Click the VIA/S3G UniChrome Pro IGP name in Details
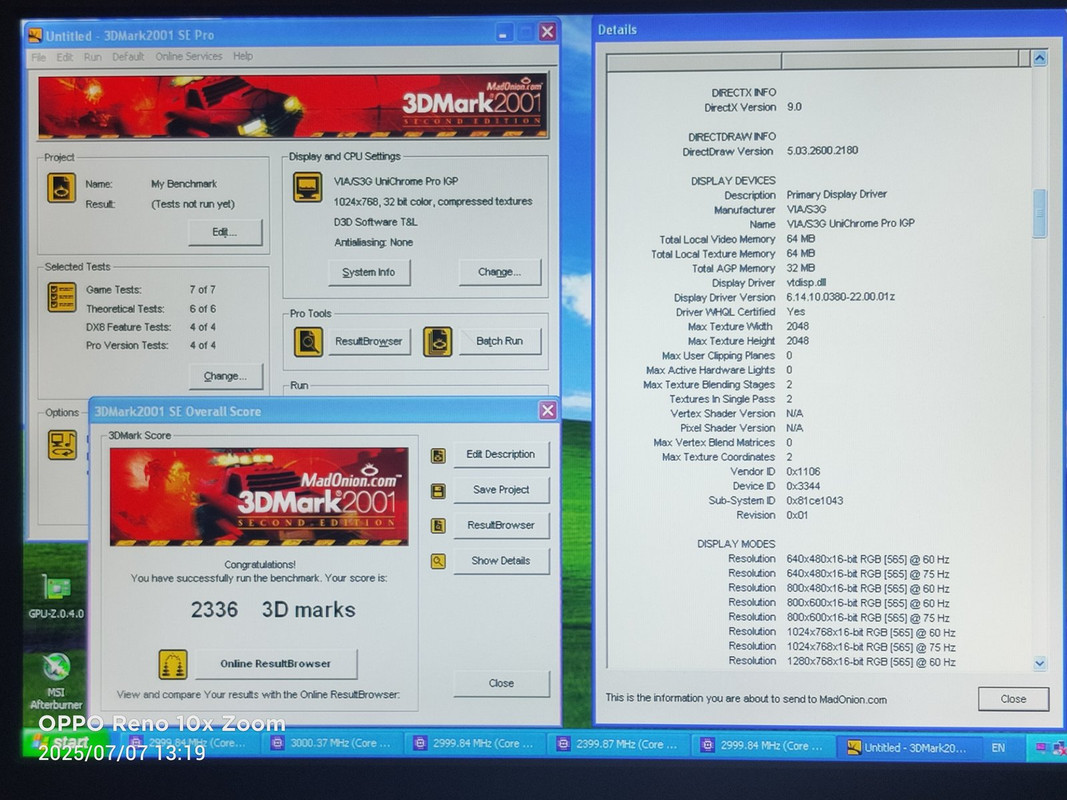 [851, 223]
